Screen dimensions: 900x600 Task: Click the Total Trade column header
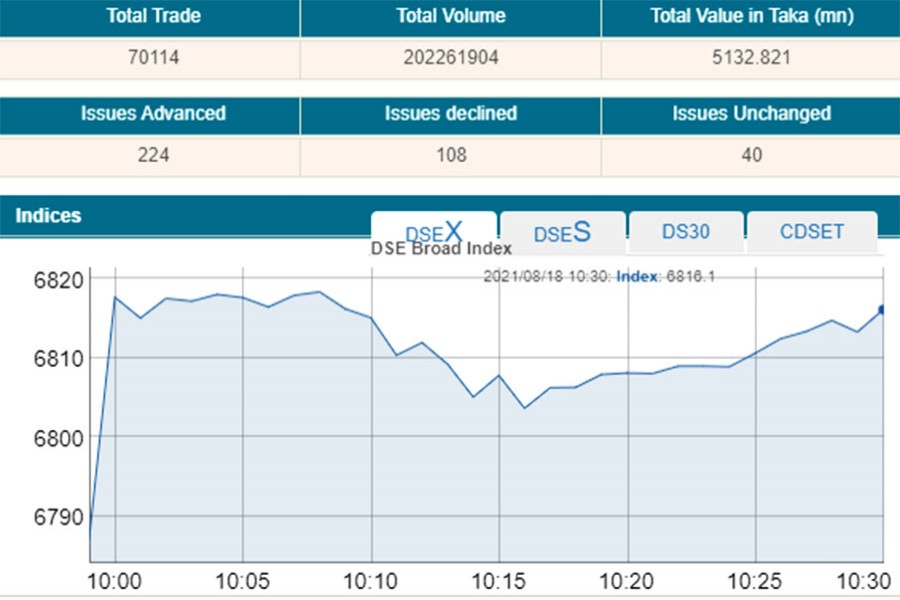pos(150,17)
